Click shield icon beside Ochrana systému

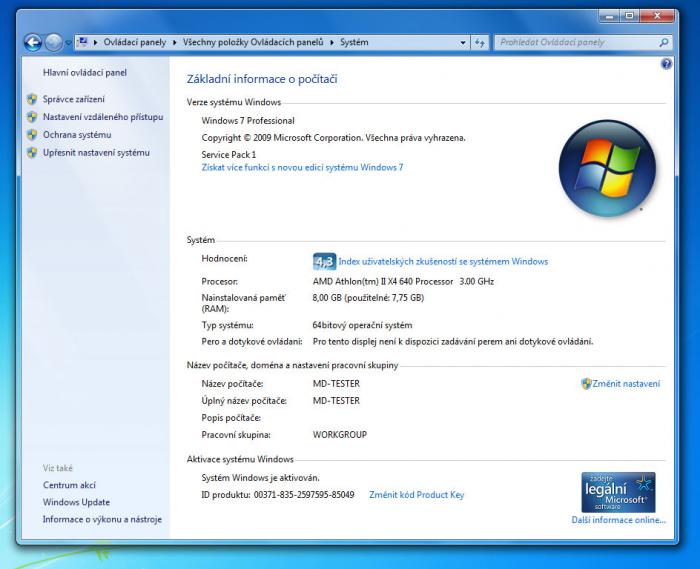click(32, 135)
